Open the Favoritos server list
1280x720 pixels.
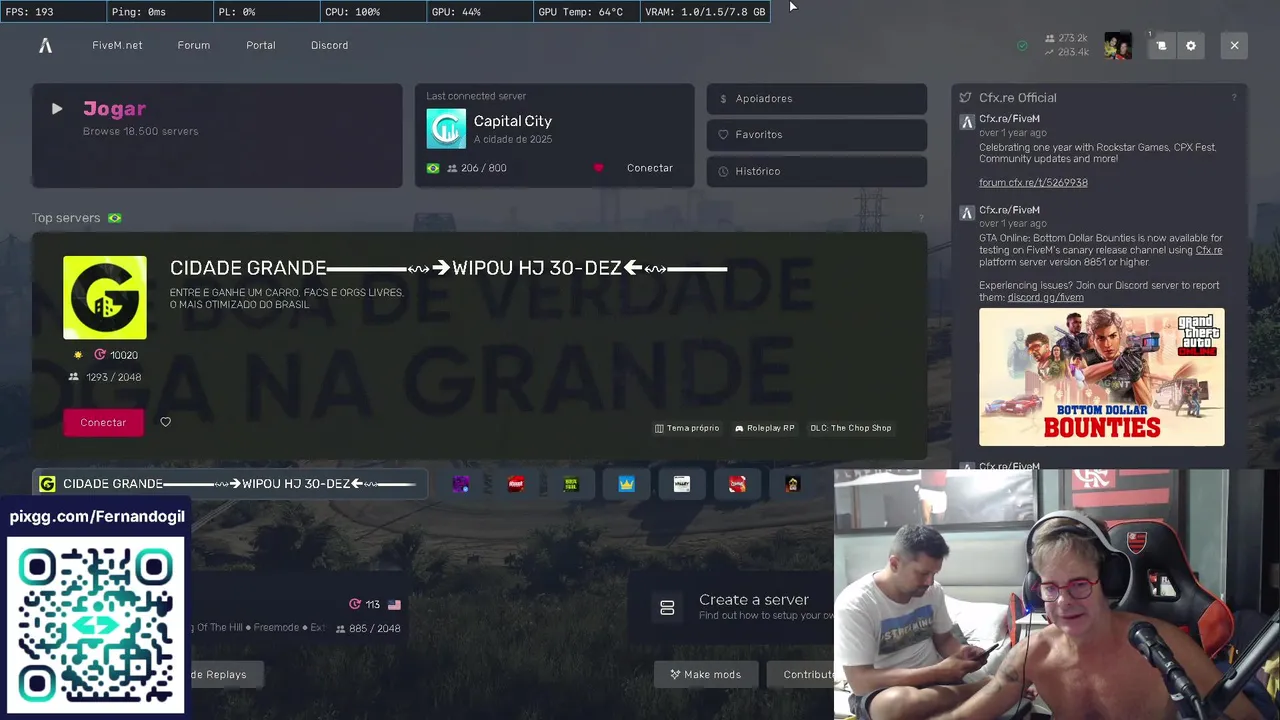[x=817, y=134]
